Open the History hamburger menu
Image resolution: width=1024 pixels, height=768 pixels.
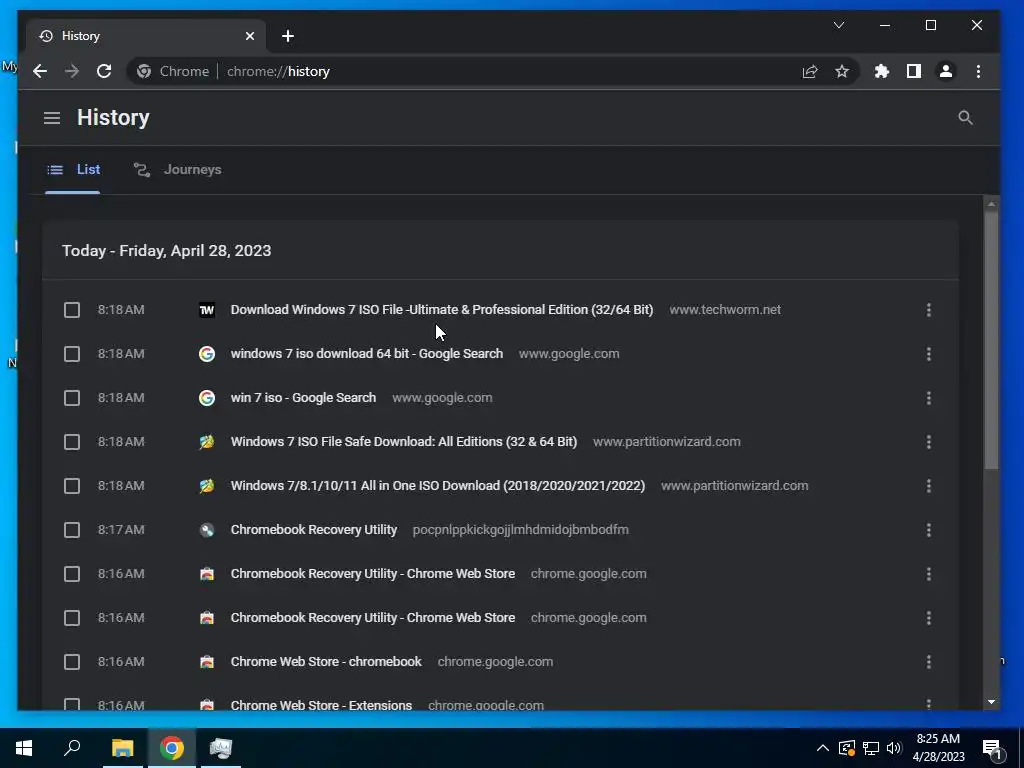(x=52, y=118)
